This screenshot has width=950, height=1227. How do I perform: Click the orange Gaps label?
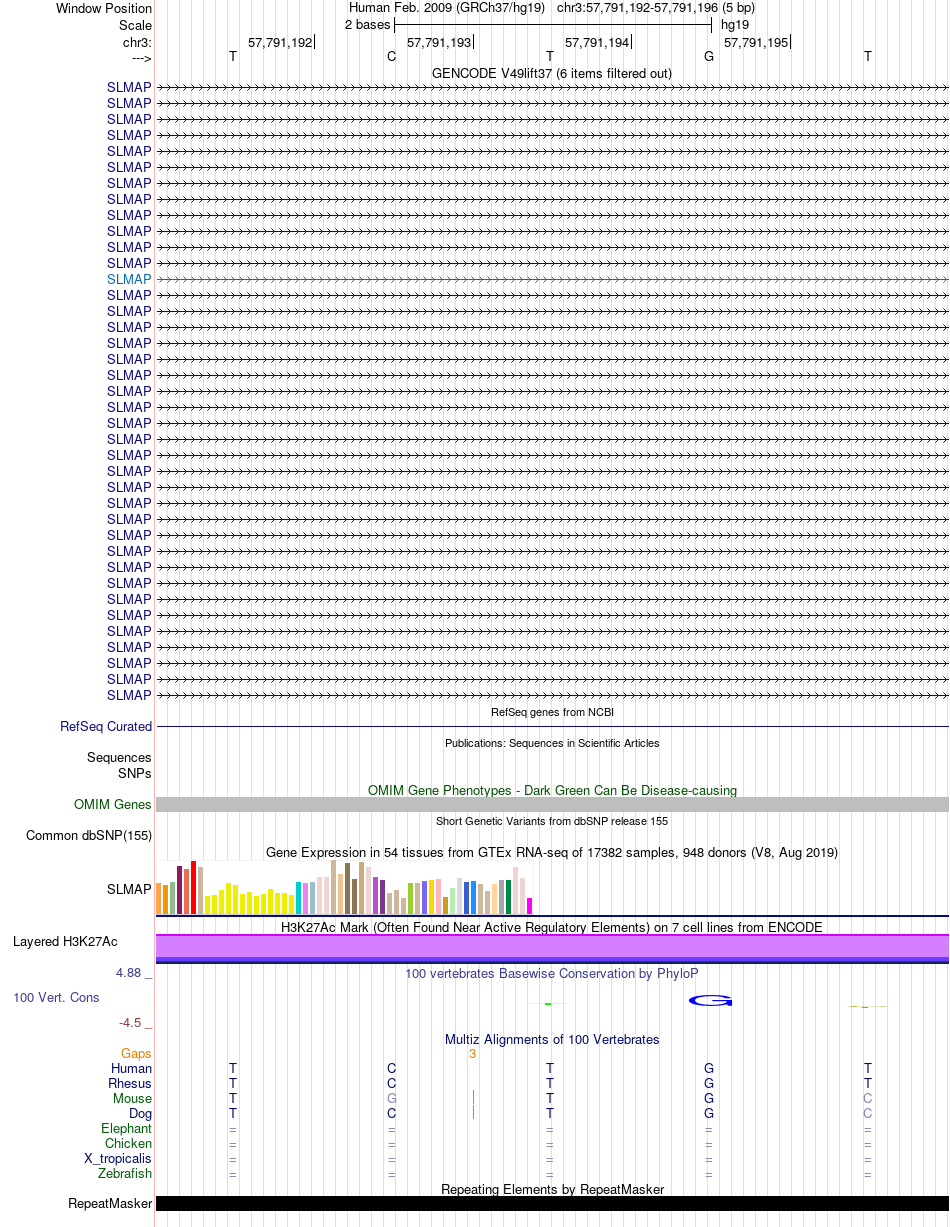(136, 1054)
